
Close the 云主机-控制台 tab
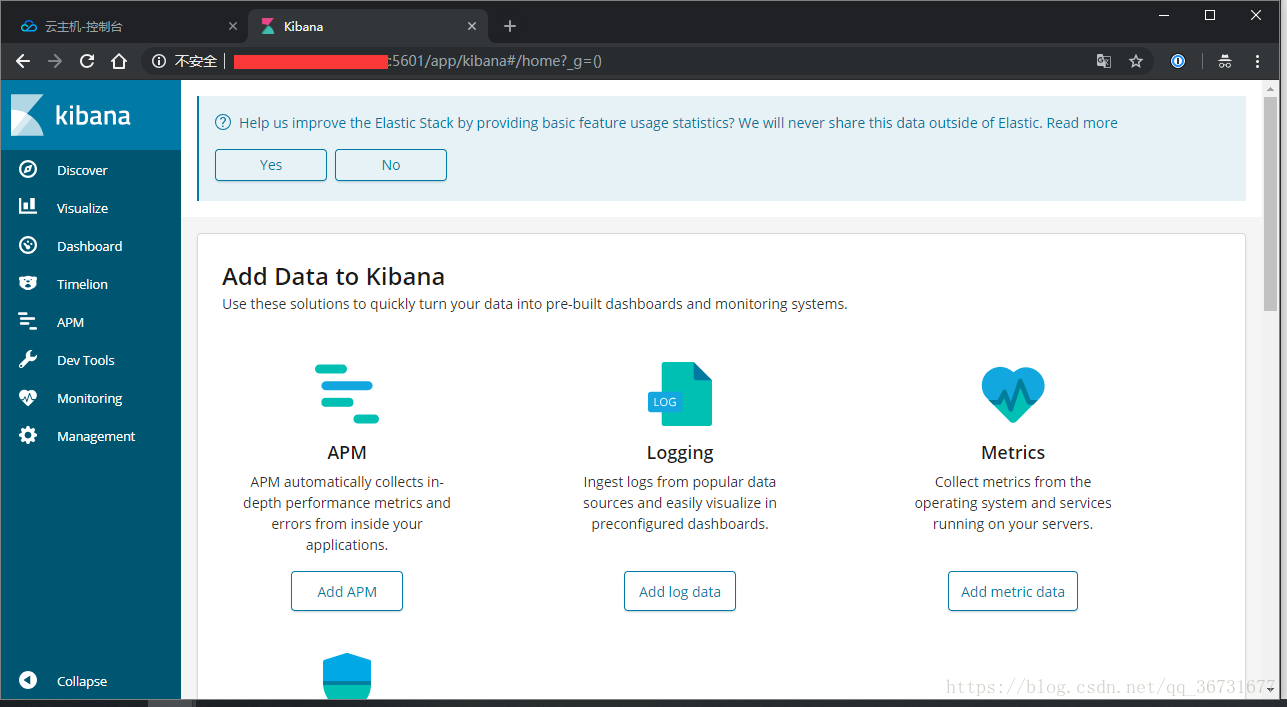233,26
